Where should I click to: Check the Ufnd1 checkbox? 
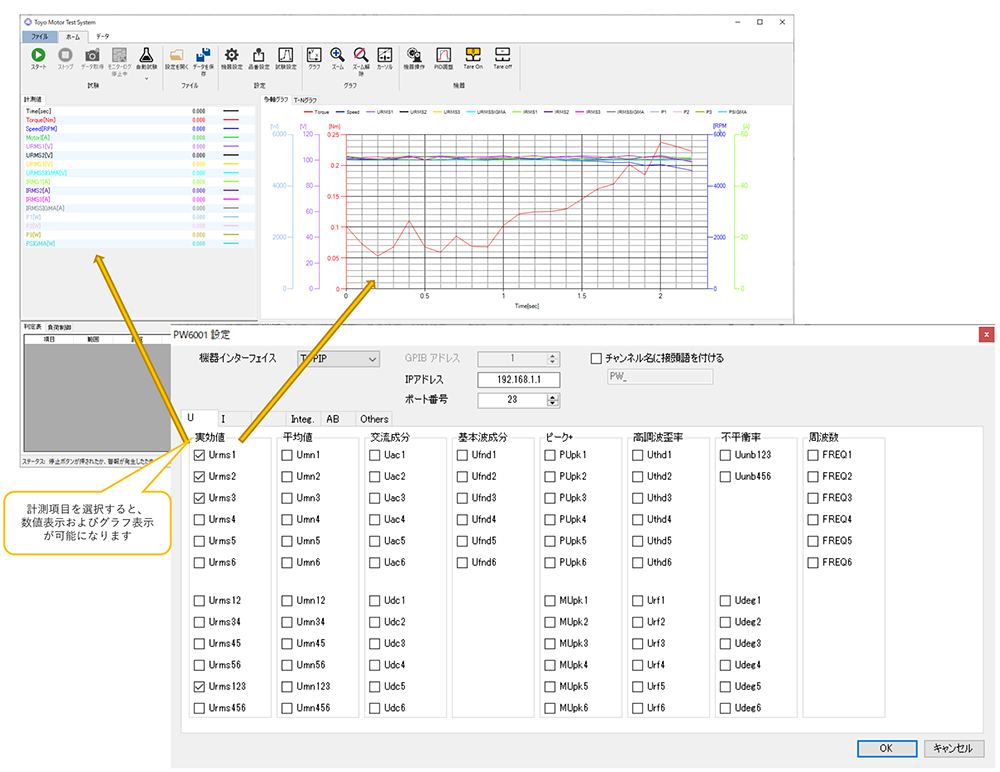point(462,456)
